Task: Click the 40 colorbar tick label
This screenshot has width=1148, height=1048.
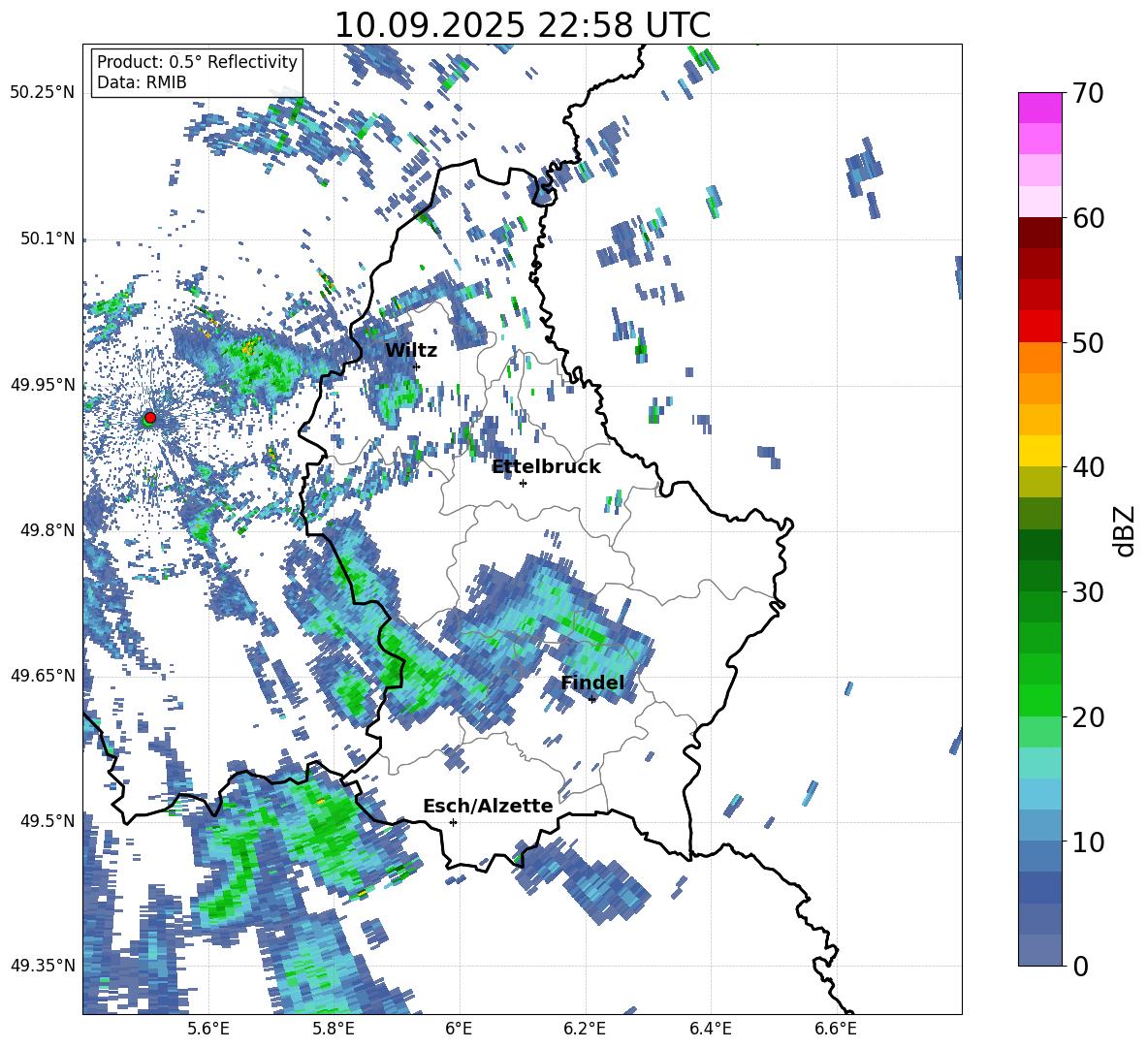Action: pos(1088,467)
